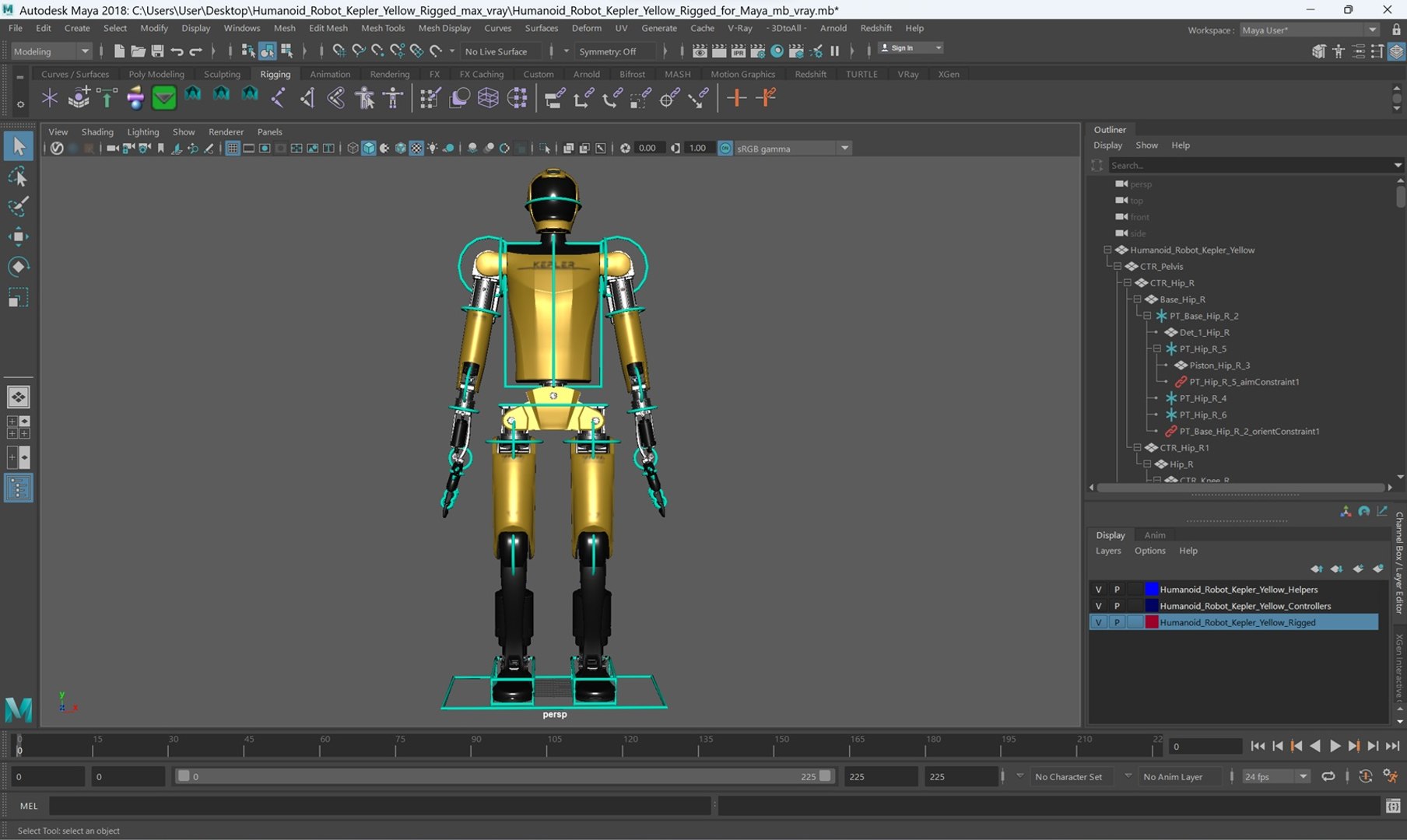Click the MEL command line input
Viewport: 1407px width, 840px height.
pyautogui.click(x=381, y=806)
